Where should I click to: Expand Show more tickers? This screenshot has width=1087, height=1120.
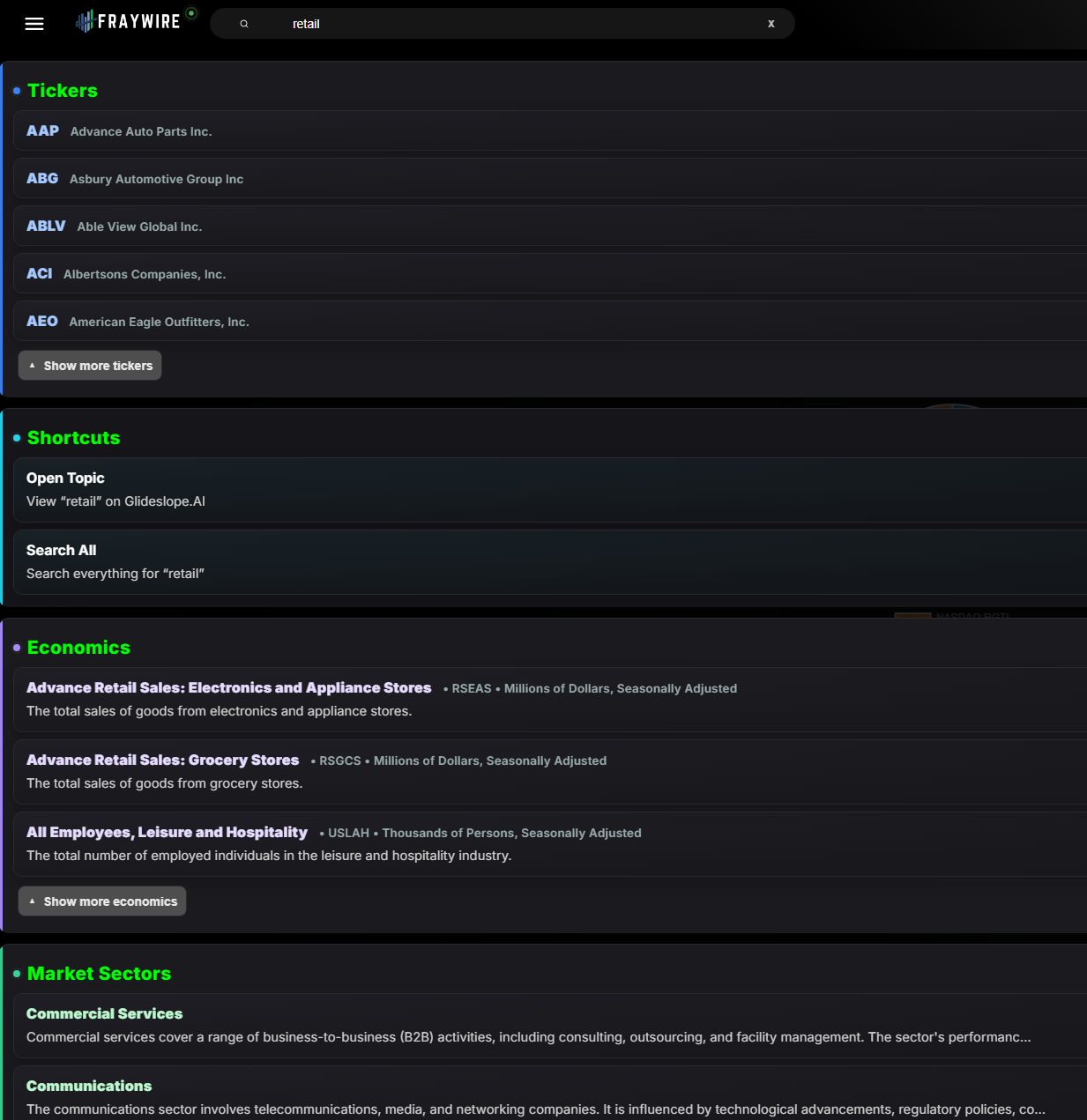(x=90, y=366)
